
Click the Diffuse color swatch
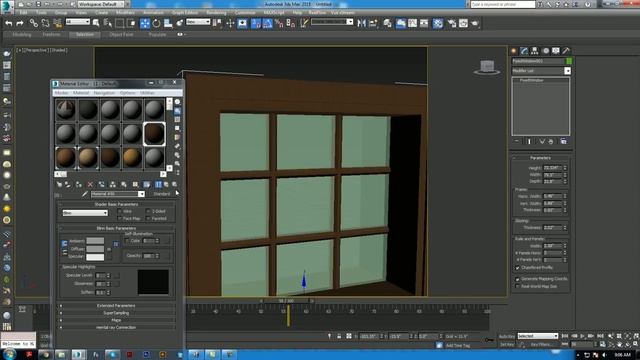pyautogui.click(x=95, y=249)
